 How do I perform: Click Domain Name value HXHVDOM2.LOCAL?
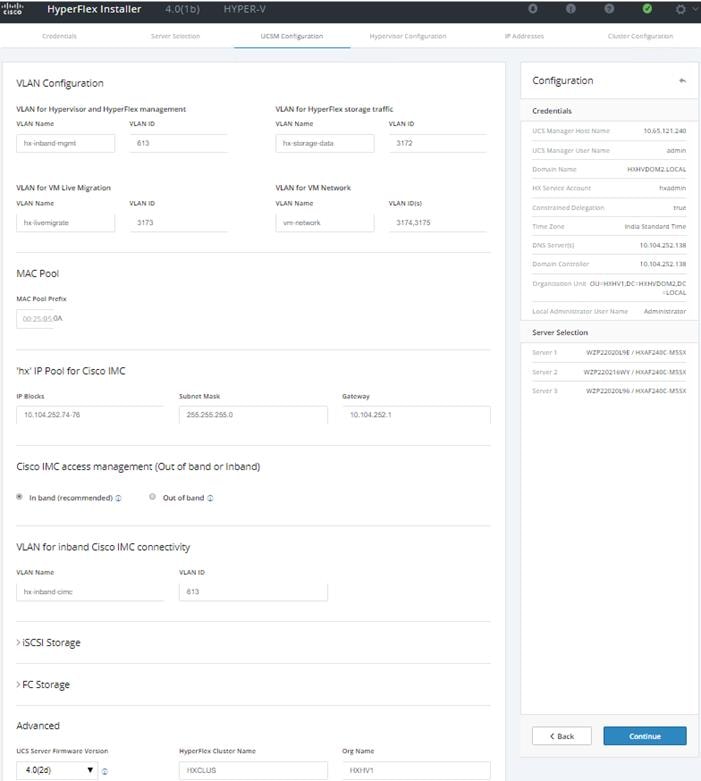click(656, 170)
